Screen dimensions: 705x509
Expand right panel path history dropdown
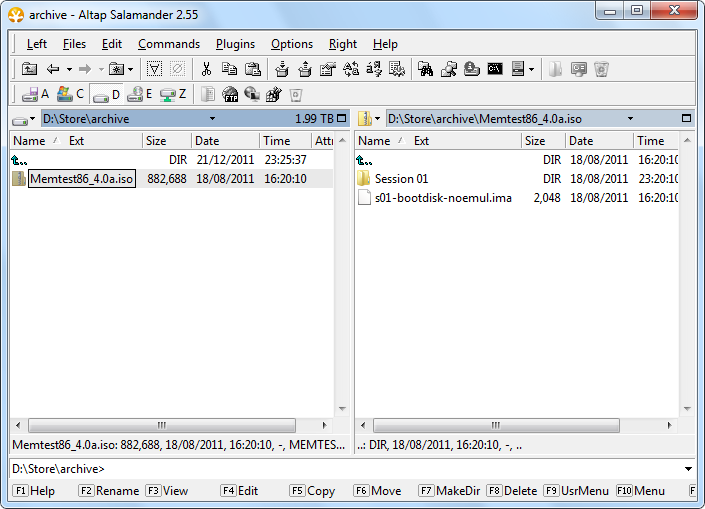pos(630,119)
